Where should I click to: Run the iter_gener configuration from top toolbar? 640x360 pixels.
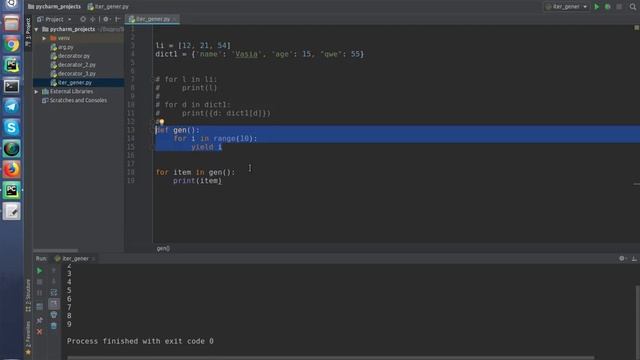point(597,7)
